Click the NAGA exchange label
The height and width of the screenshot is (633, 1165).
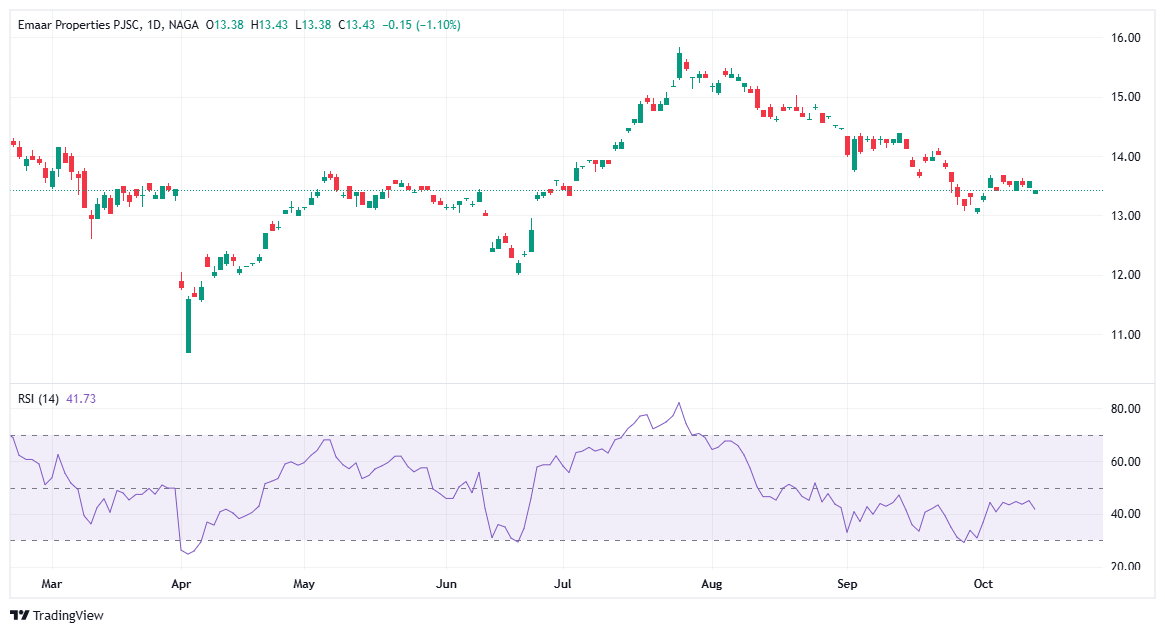[x=184, y=25]
